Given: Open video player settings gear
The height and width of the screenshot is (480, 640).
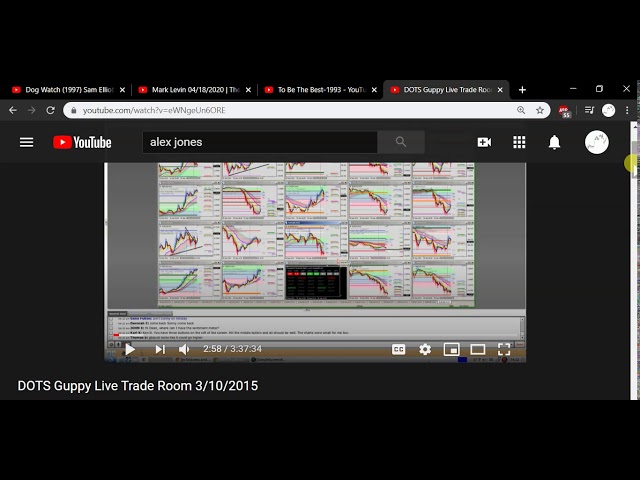Looking at the screenshot, I should pos(425,349).
